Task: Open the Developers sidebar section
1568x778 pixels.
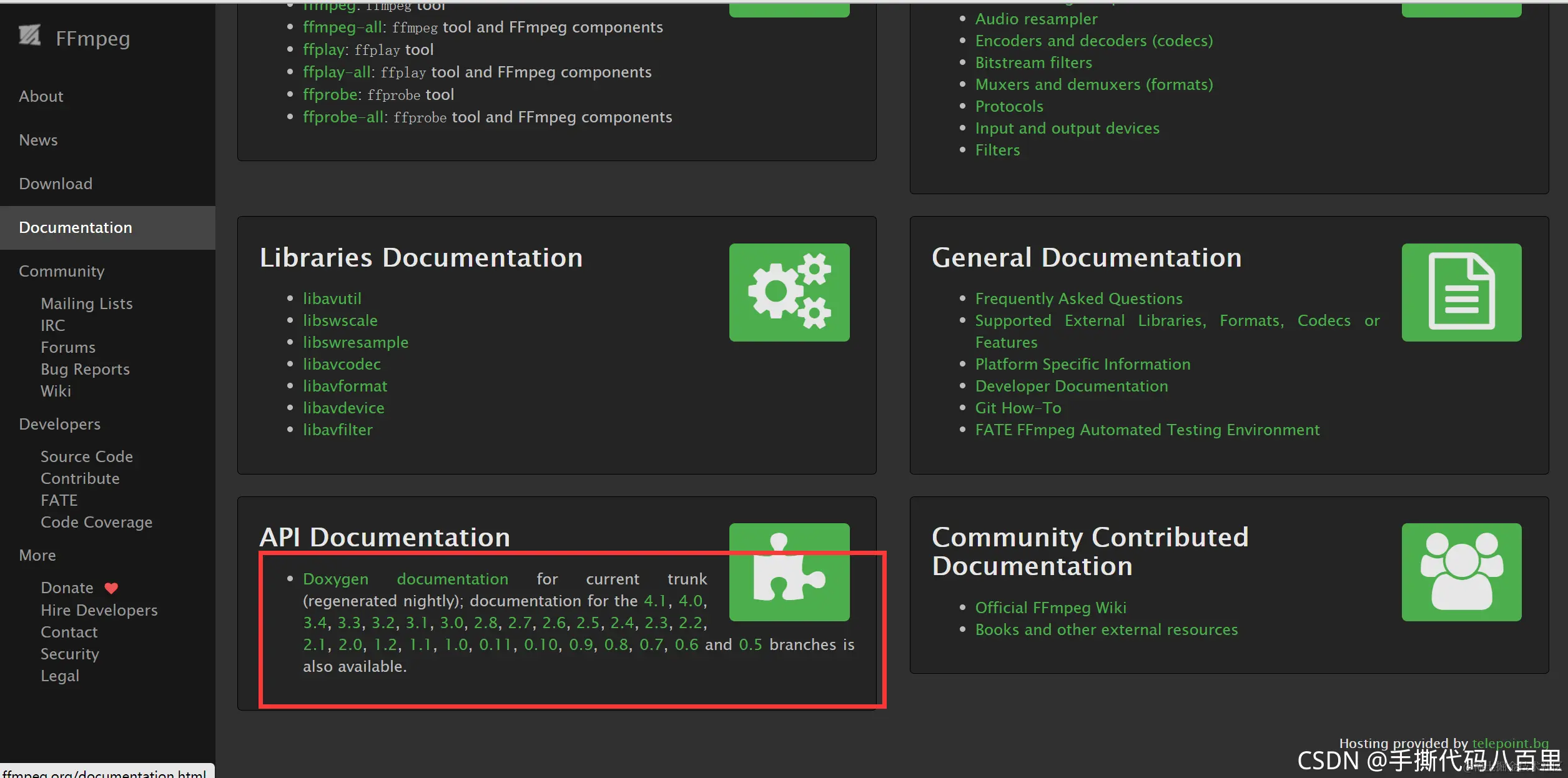Action: 60,424
